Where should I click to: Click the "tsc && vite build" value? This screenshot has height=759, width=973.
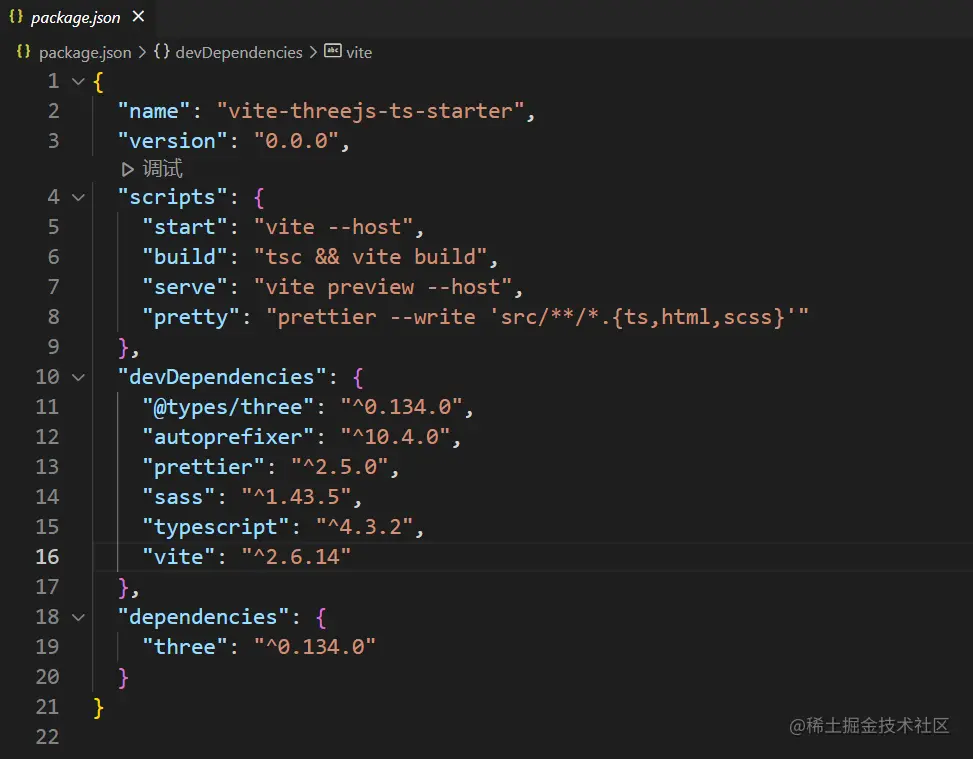370,257
